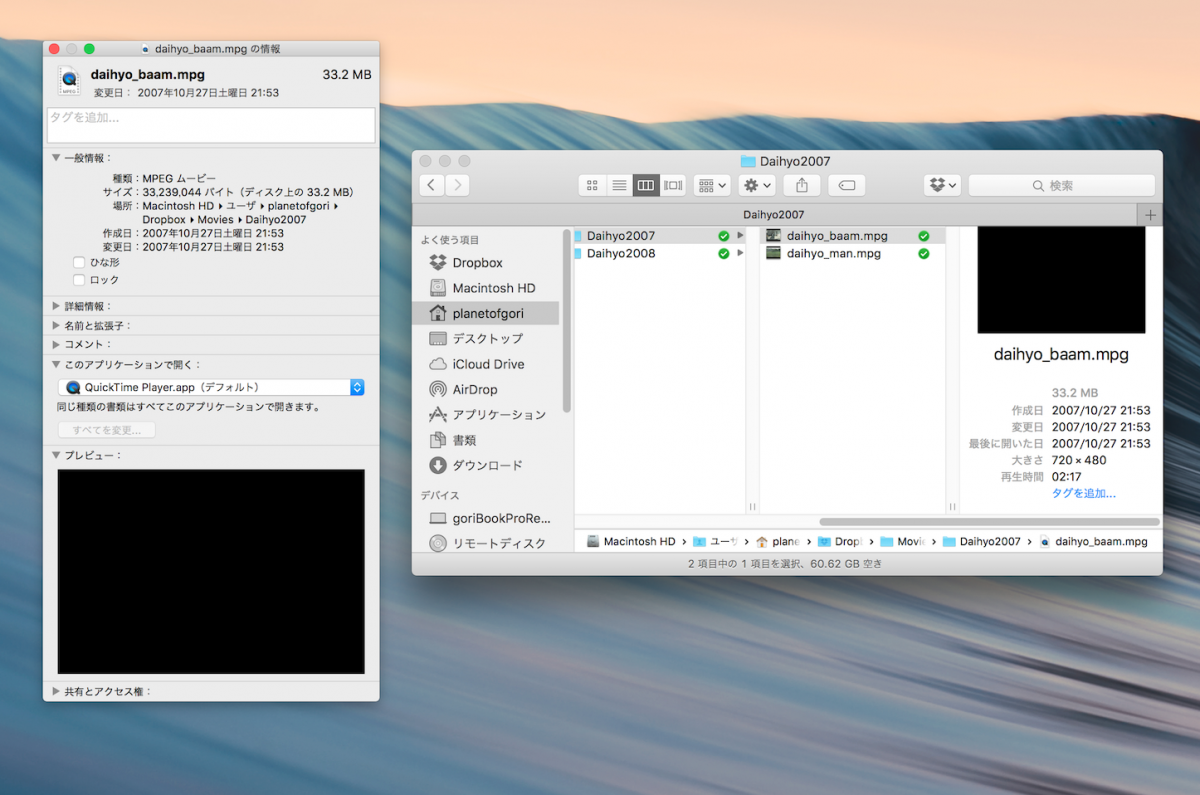The image size is (1200, 795).
Task: Click the Share icon in the toolbar
Action: (801, 185)
